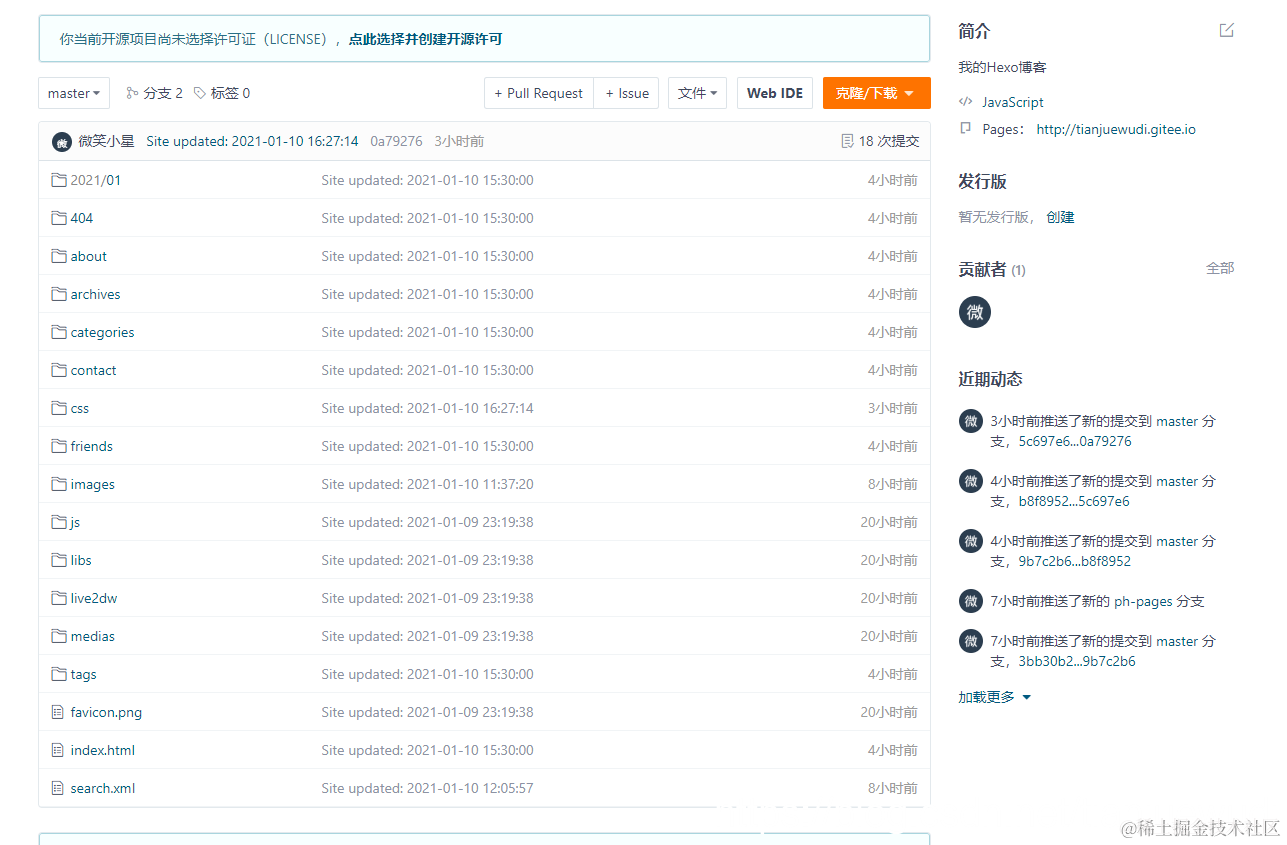1287x845 pixels.
Task: Click the file icon beside search.xml
Action: (x=58, y=788)
